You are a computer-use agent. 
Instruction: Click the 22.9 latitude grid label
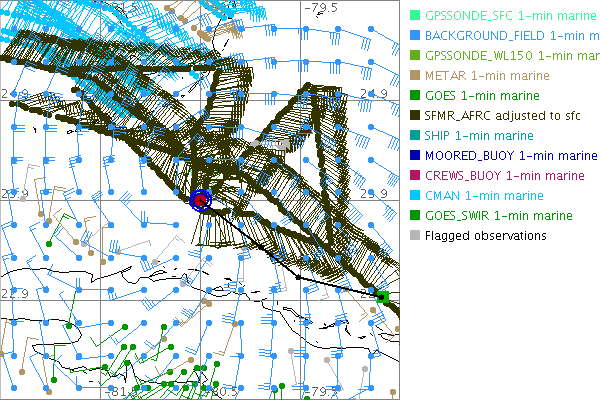[14, 293]
